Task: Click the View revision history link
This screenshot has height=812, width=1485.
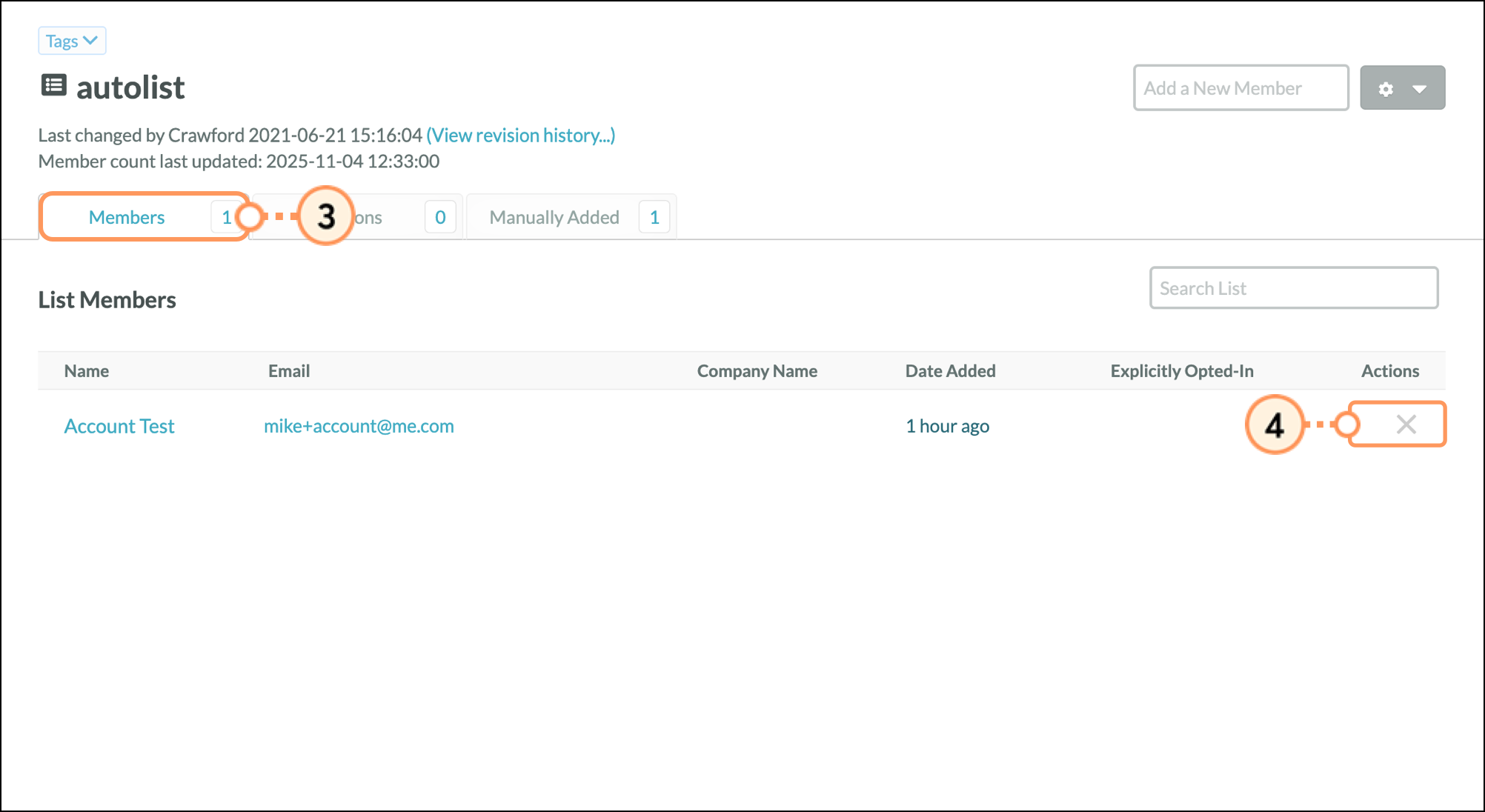Action: 520,136
